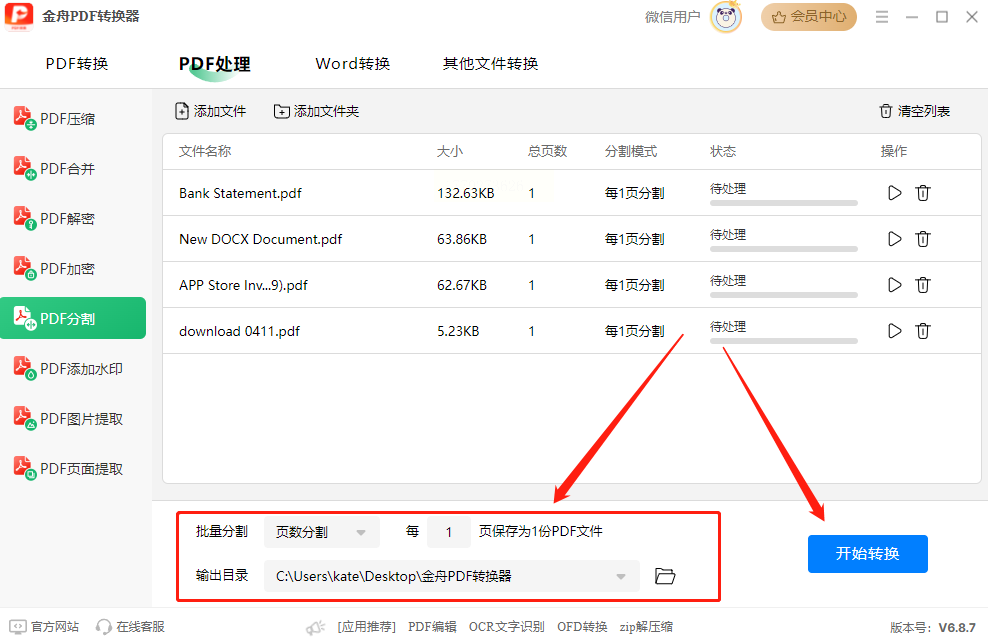The image size is (988, 644).
Task: Click the progress bar for Bank Statement.pdf
Action: [x=784, y=203]
